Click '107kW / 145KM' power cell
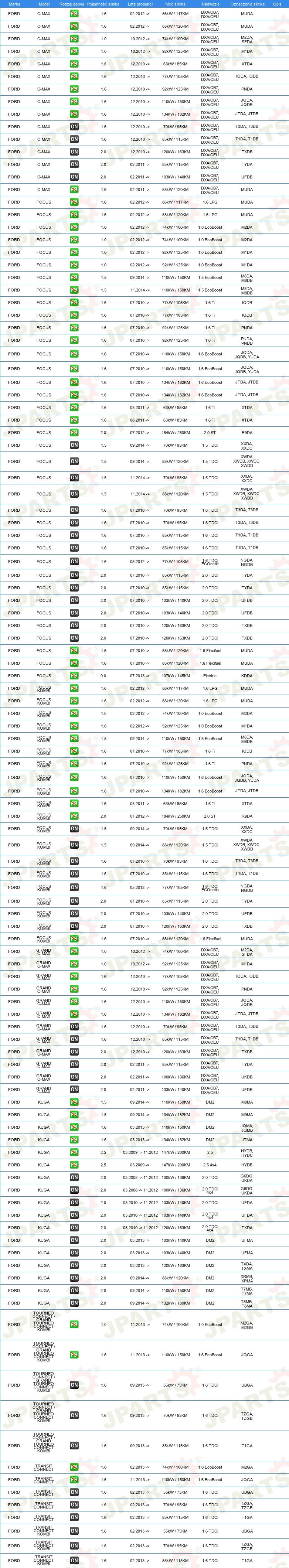The height and width of the screenshot is (1568, 289). (x=176, y=676)
